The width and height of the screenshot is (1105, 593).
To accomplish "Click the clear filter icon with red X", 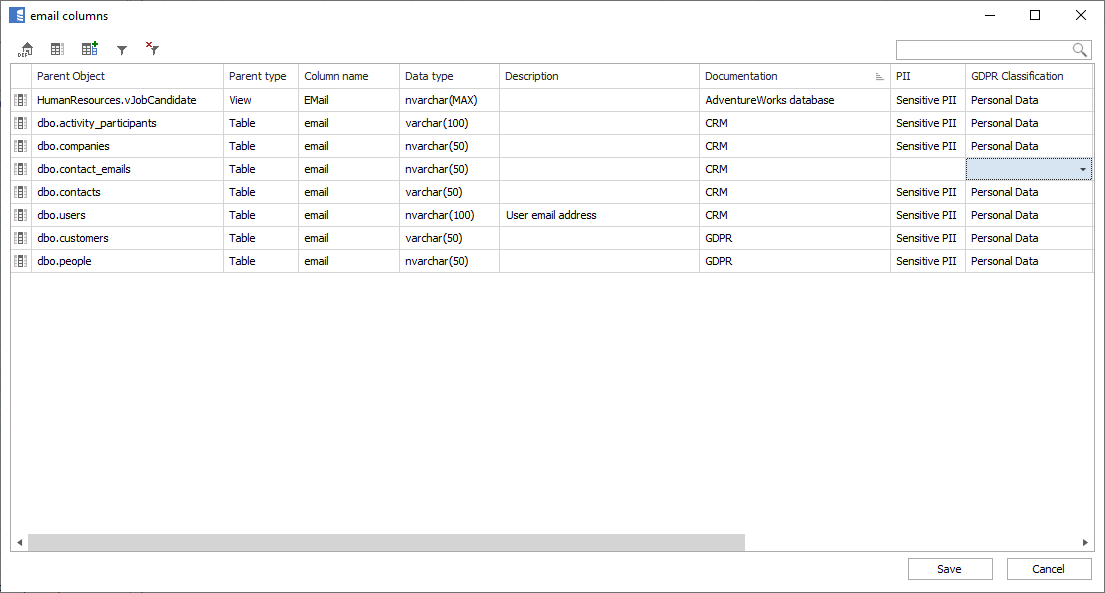I will click(x=152, y=48).
